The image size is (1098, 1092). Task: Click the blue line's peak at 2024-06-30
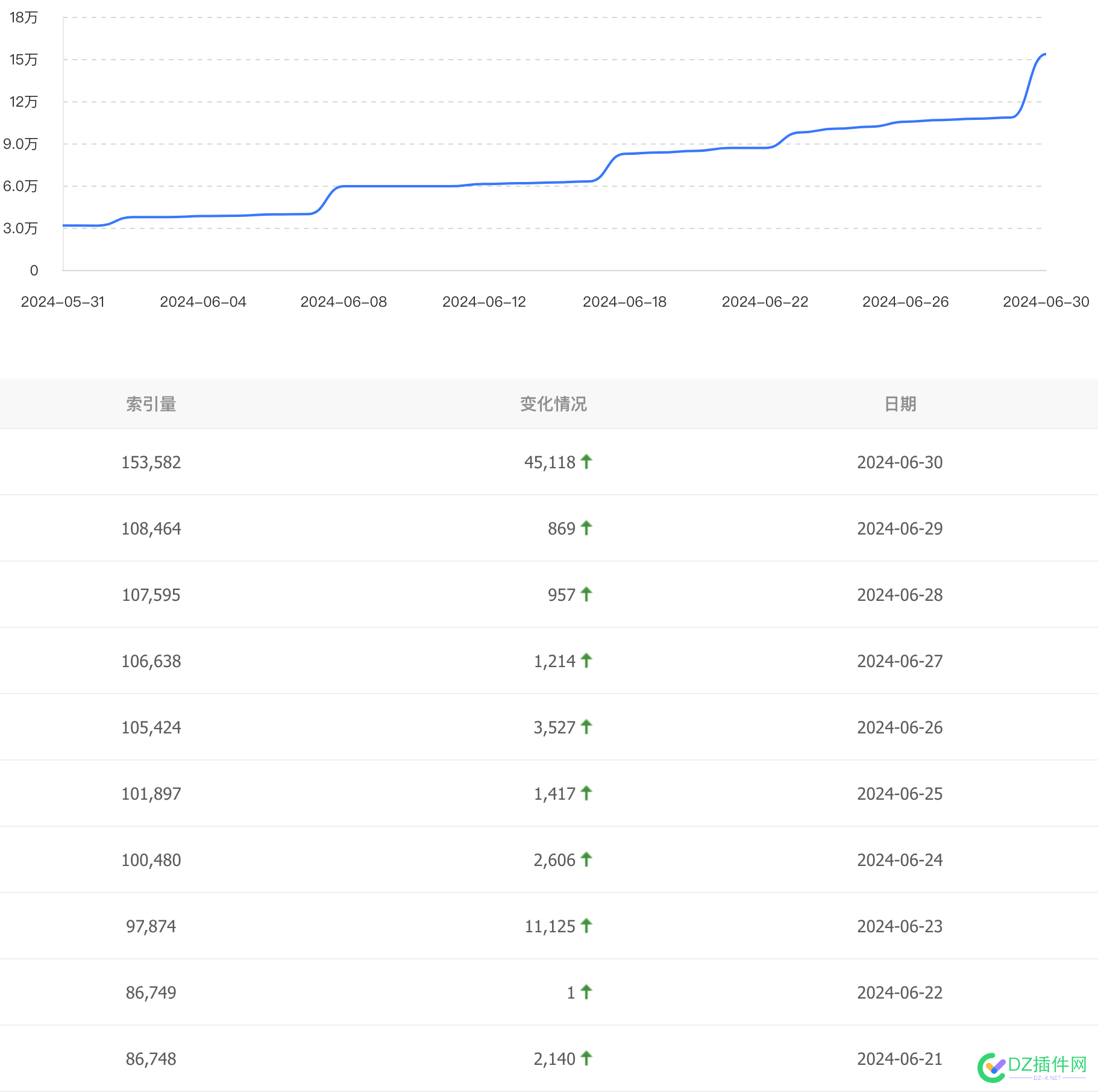click(1044, 55)
